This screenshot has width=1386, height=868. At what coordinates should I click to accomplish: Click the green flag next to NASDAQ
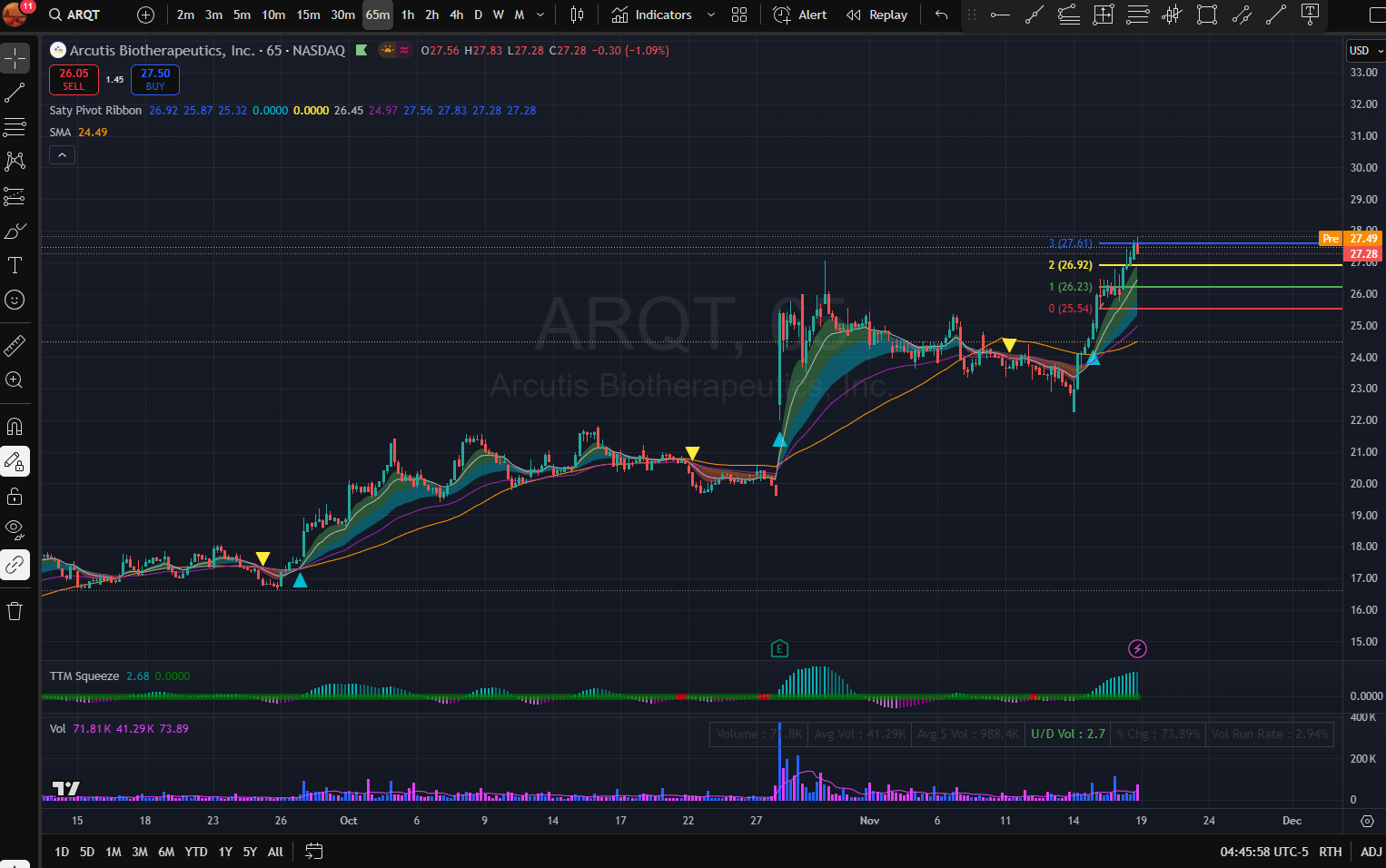tap(361, 50)
